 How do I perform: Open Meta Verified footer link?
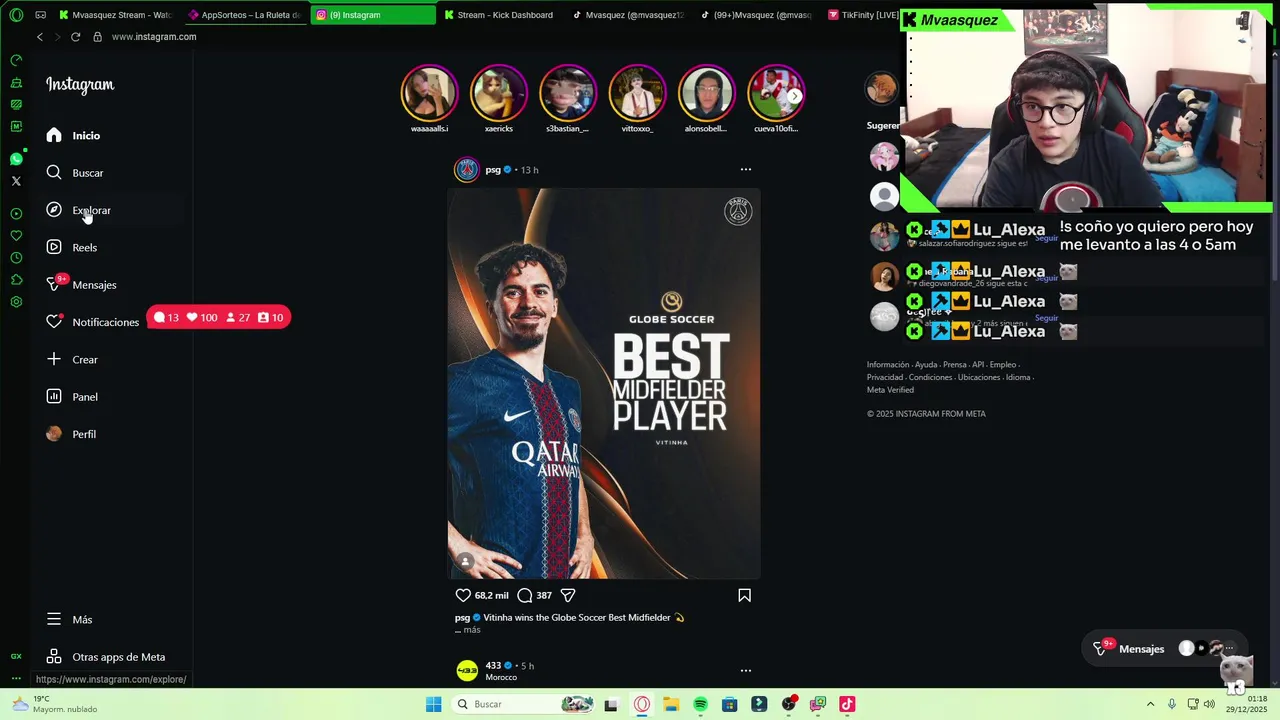[x=890, y=390]
